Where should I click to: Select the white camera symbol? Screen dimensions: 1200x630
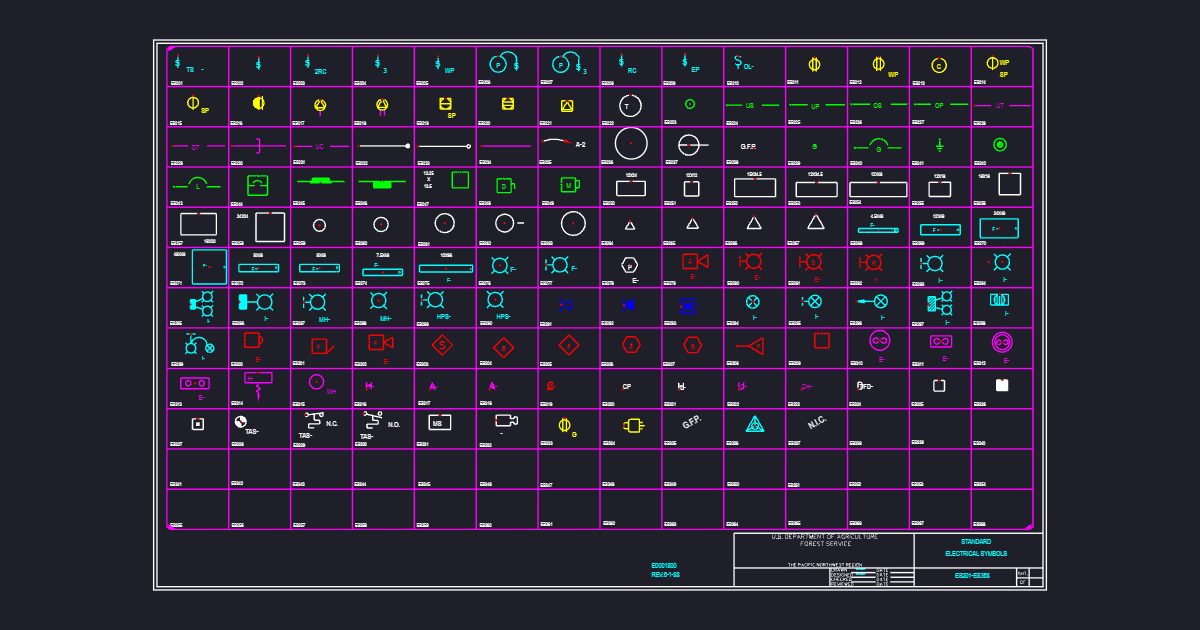pyautogui.click(x=506, y=420)
